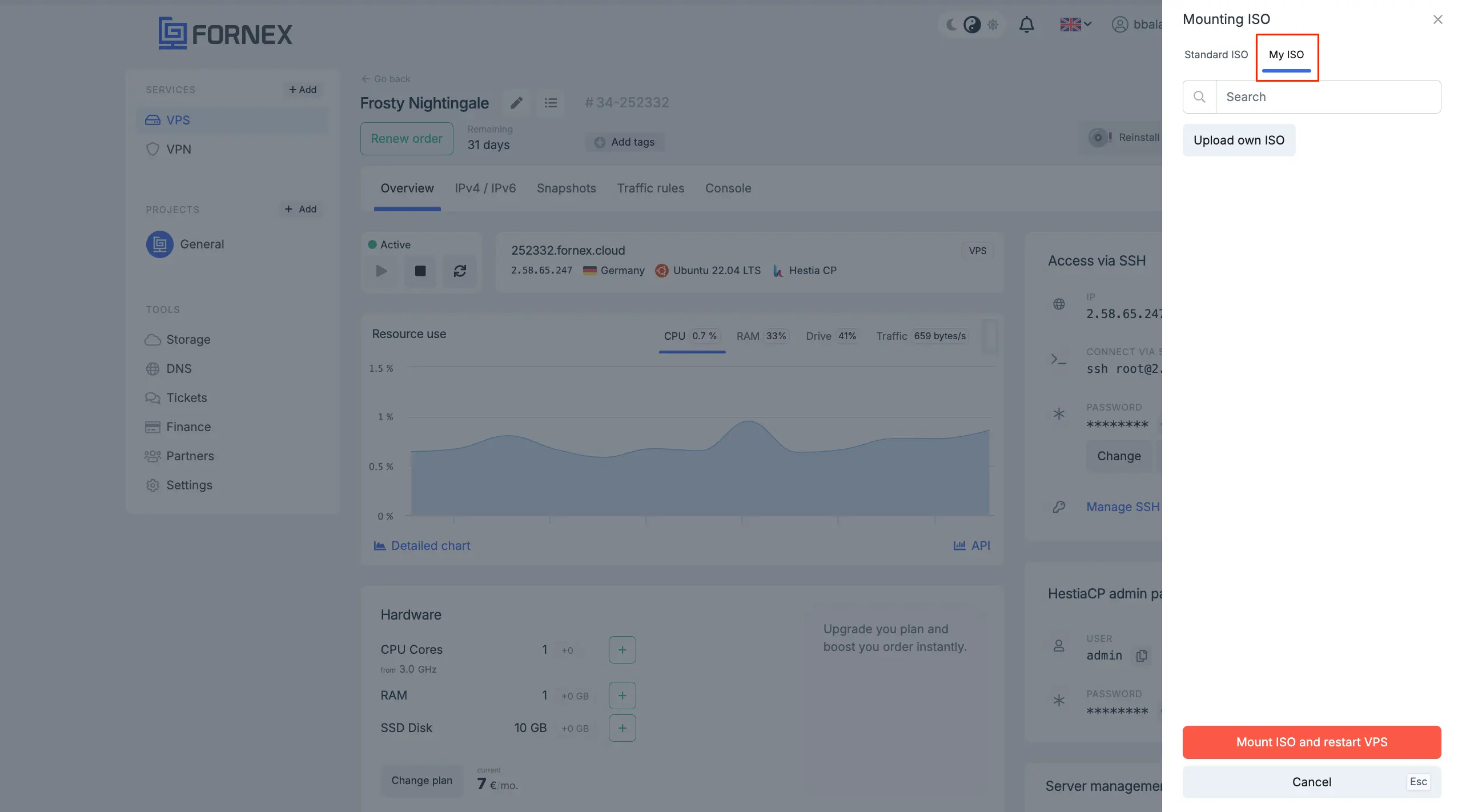Click the search magnifier icon

click(x=1199, y=97)
